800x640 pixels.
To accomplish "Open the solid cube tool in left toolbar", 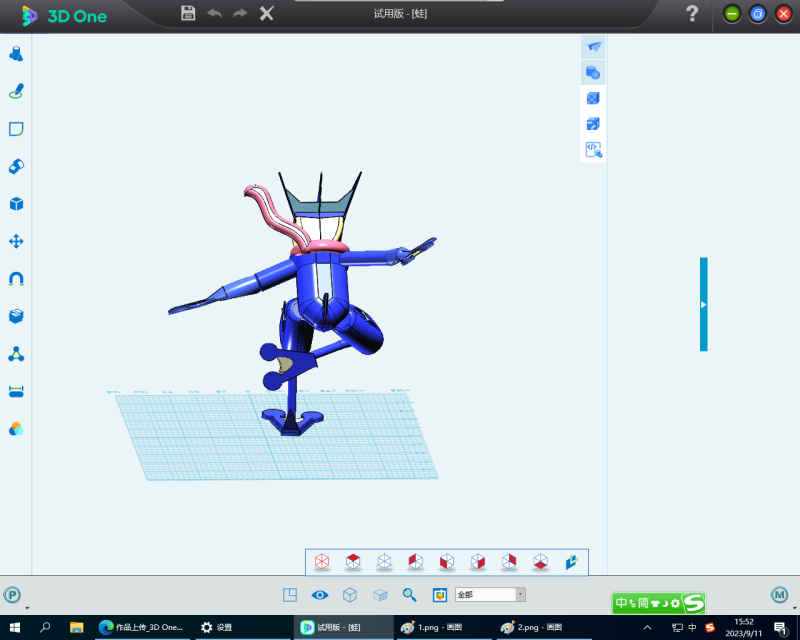I will coord(16,204).
